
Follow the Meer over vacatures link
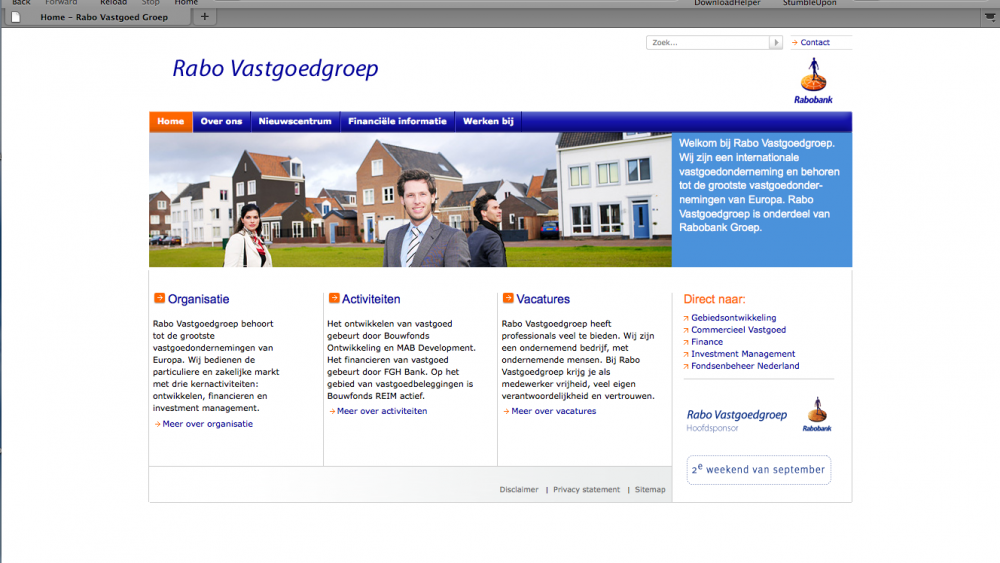click(554, 411)
